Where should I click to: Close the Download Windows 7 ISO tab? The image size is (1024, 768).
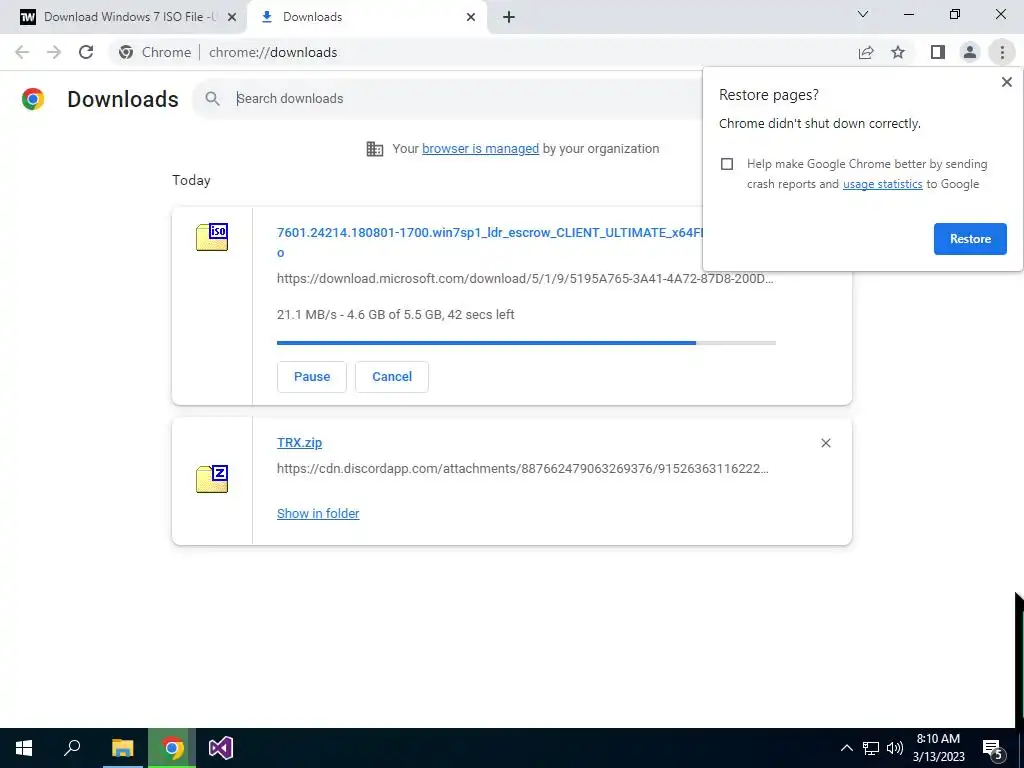pyautogui.click(x=231, y=17)
